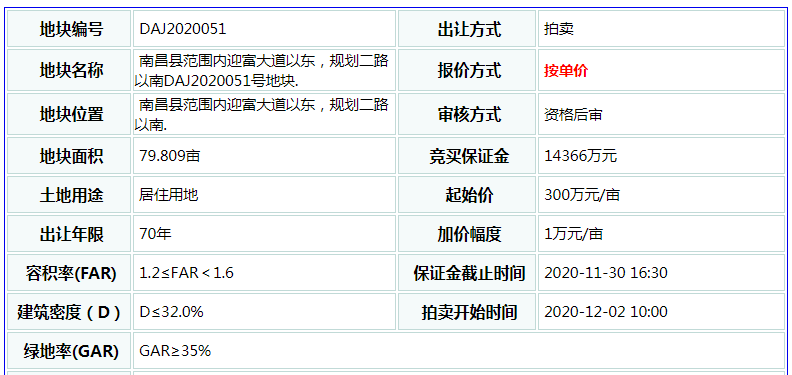Click the 1.2≤FAR<1.6 value
The image size is (792, 375).
tap(186, 273)
